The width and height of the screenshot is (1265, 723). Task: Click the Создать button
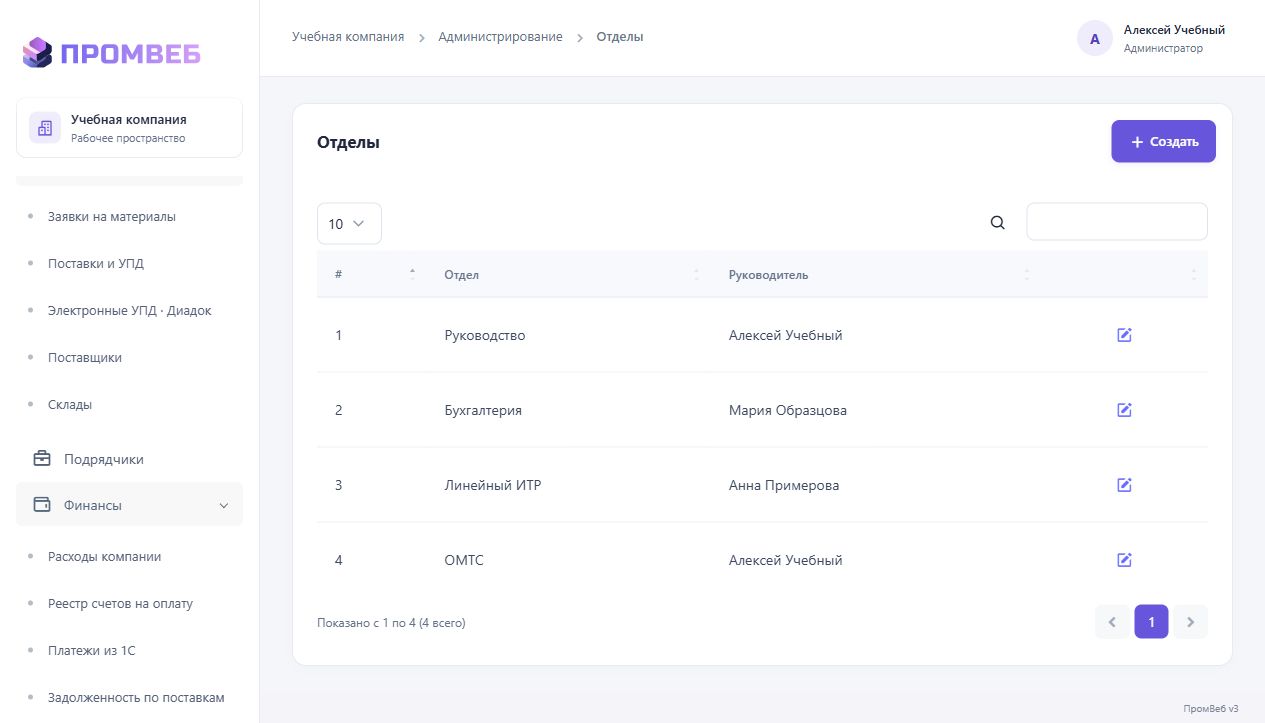tap(1163, 142)
